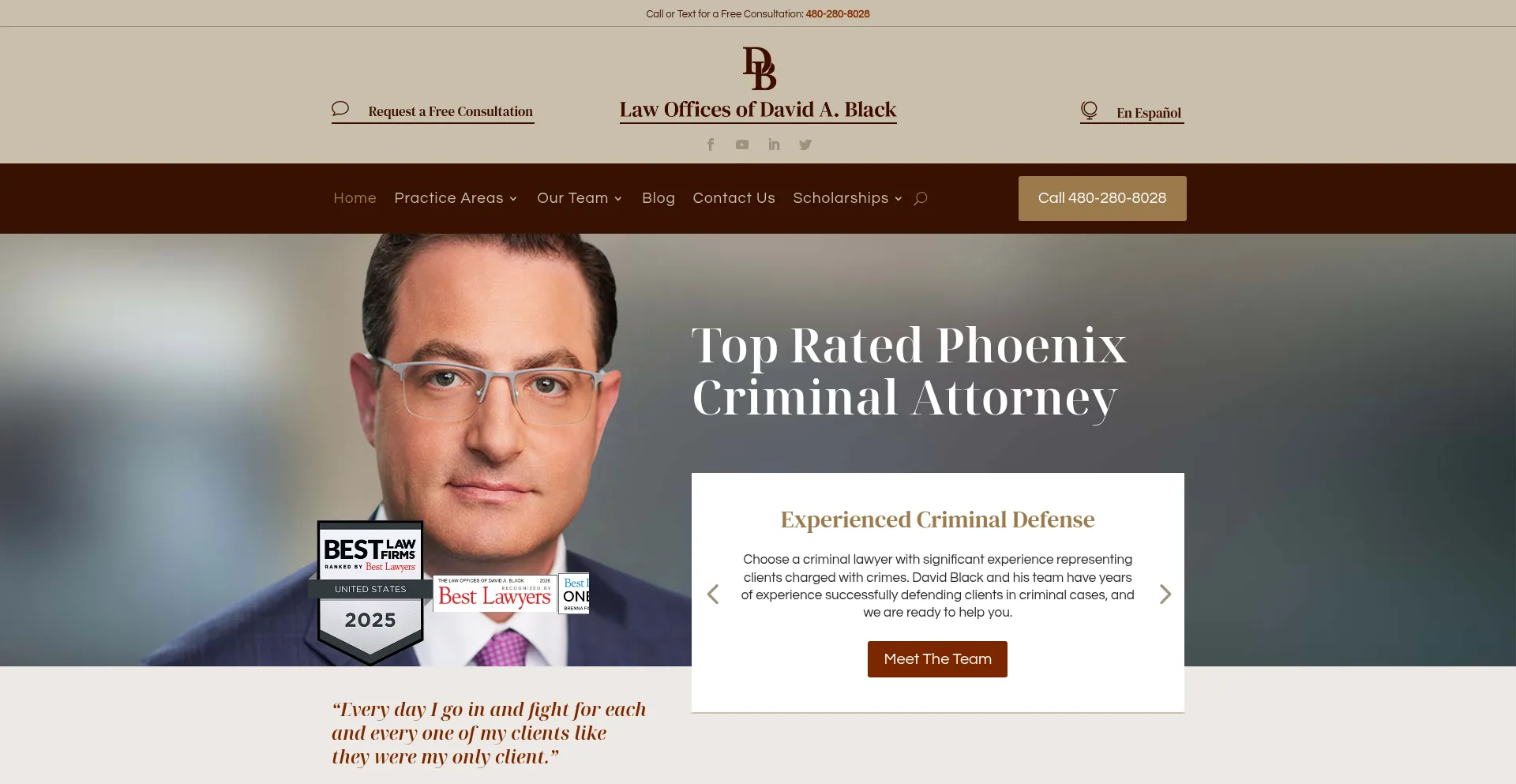Click the Best Law Firms 2025 badge
The width and height of the screenshot is (1516, 784).
coord(370,592)
